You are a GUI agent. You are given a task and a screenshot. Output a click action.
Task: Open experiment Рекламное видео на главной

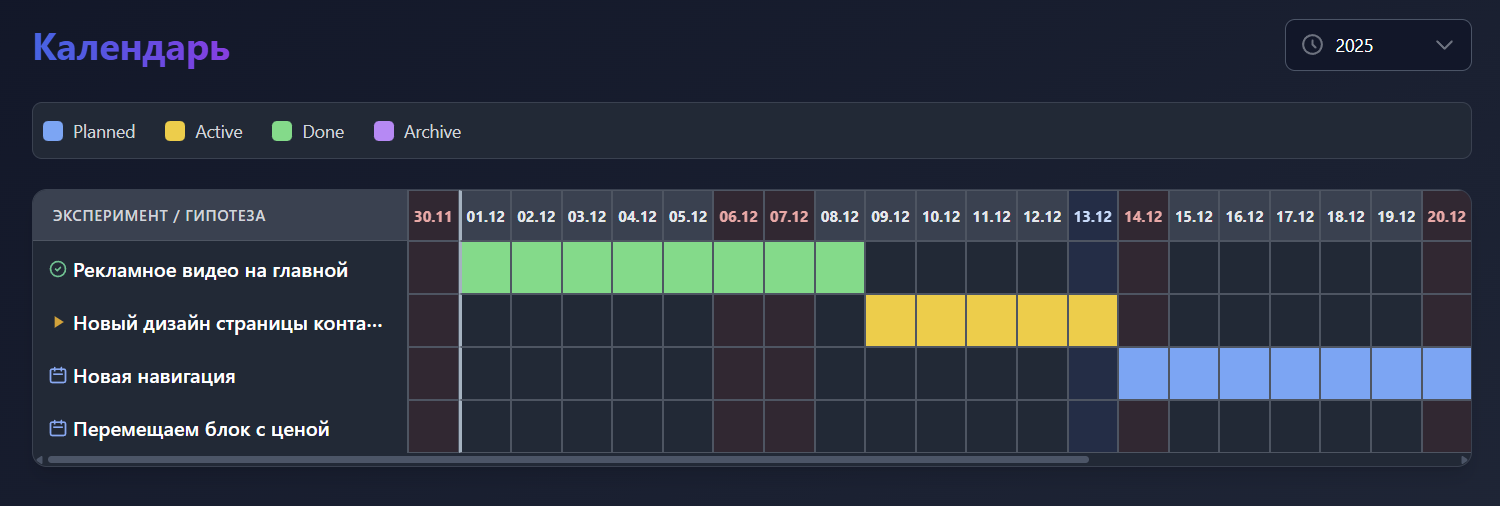point(210,270)
